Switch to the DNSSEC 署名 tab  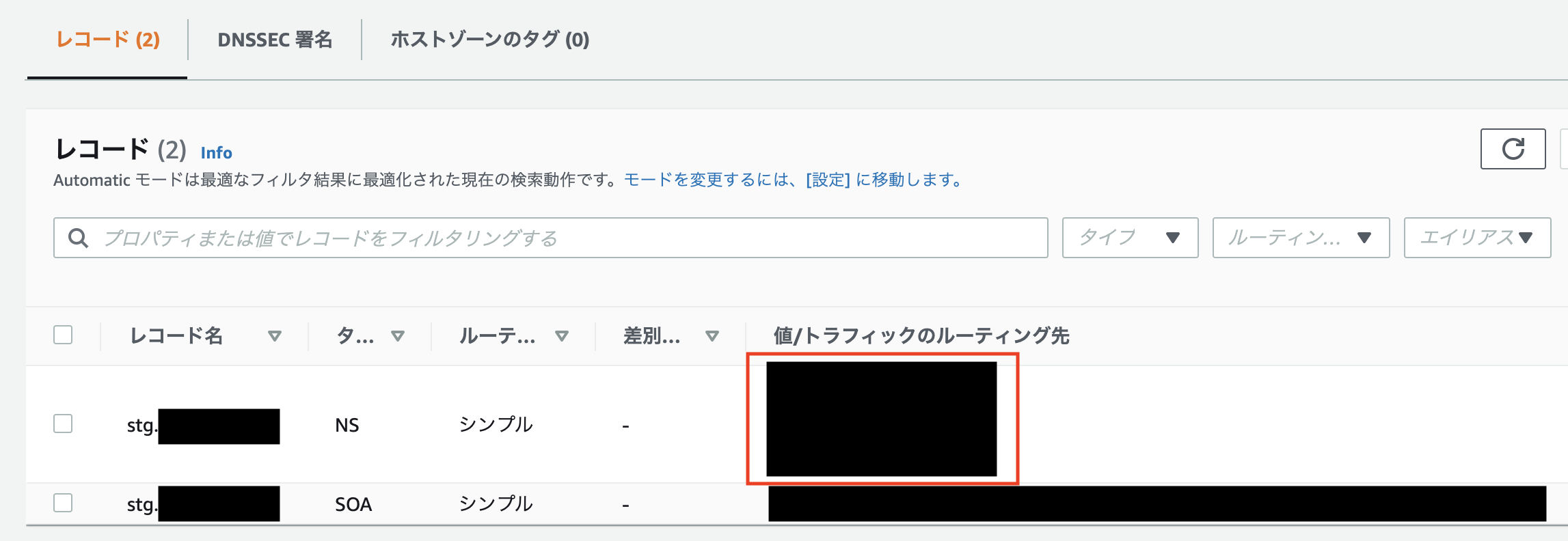[x=275, y=40]
